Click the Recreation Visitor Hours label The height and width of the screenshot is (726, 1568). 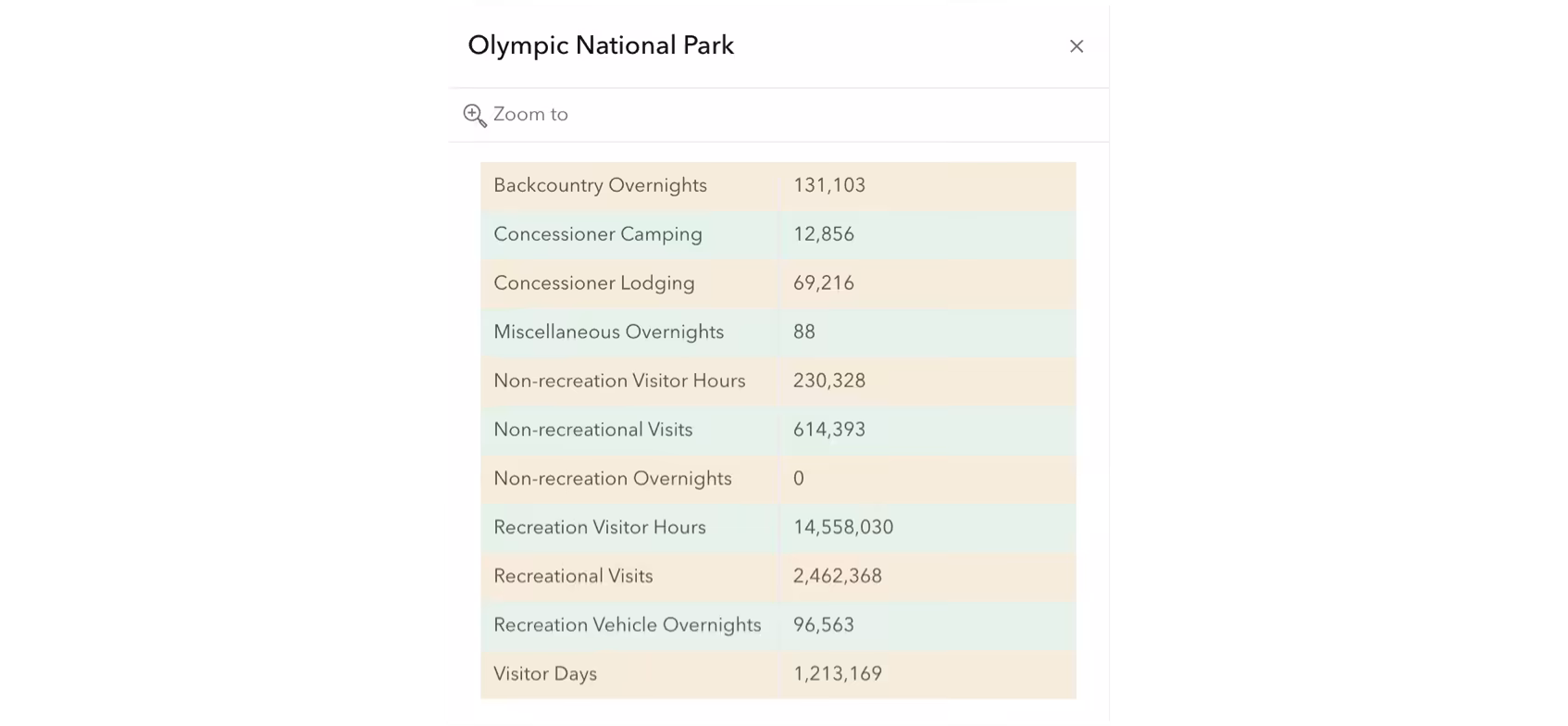(x=600, y=527)
